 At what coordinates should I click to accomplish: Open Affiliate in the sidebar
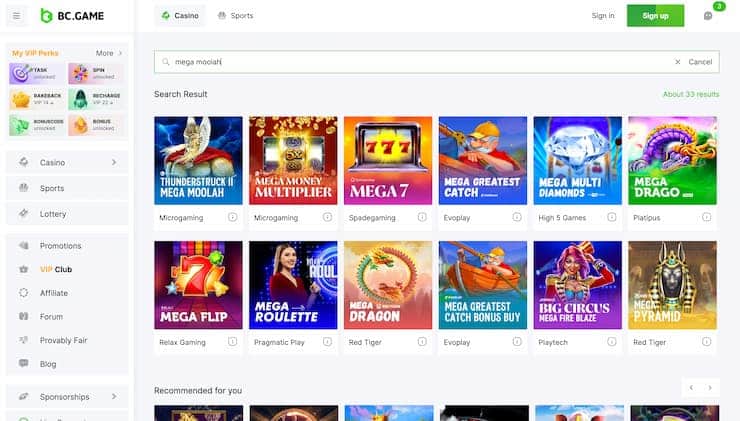point(67,293)
